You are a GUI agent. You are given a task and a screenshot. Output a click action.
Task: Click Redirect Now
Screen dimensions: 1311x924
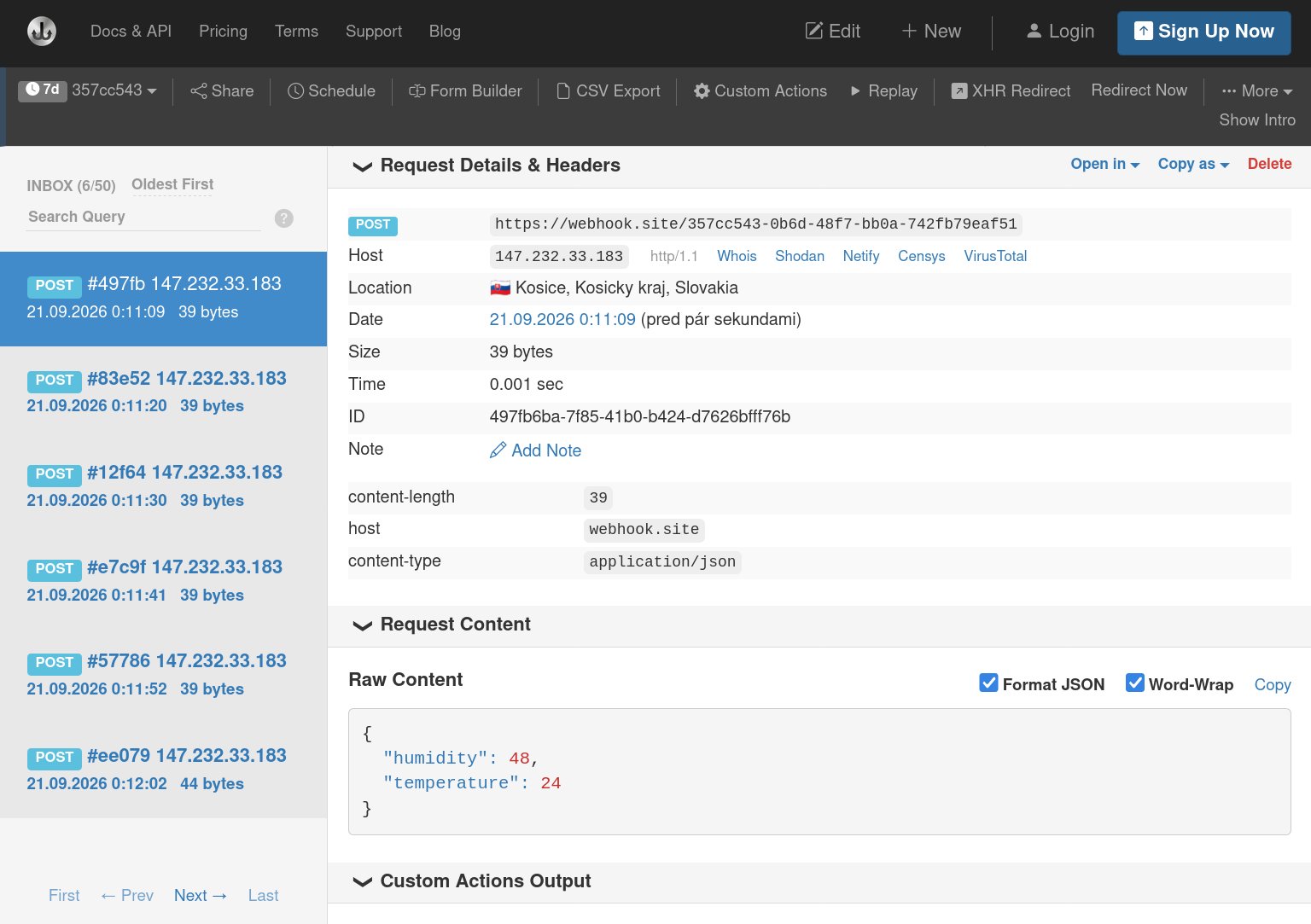1139,90
